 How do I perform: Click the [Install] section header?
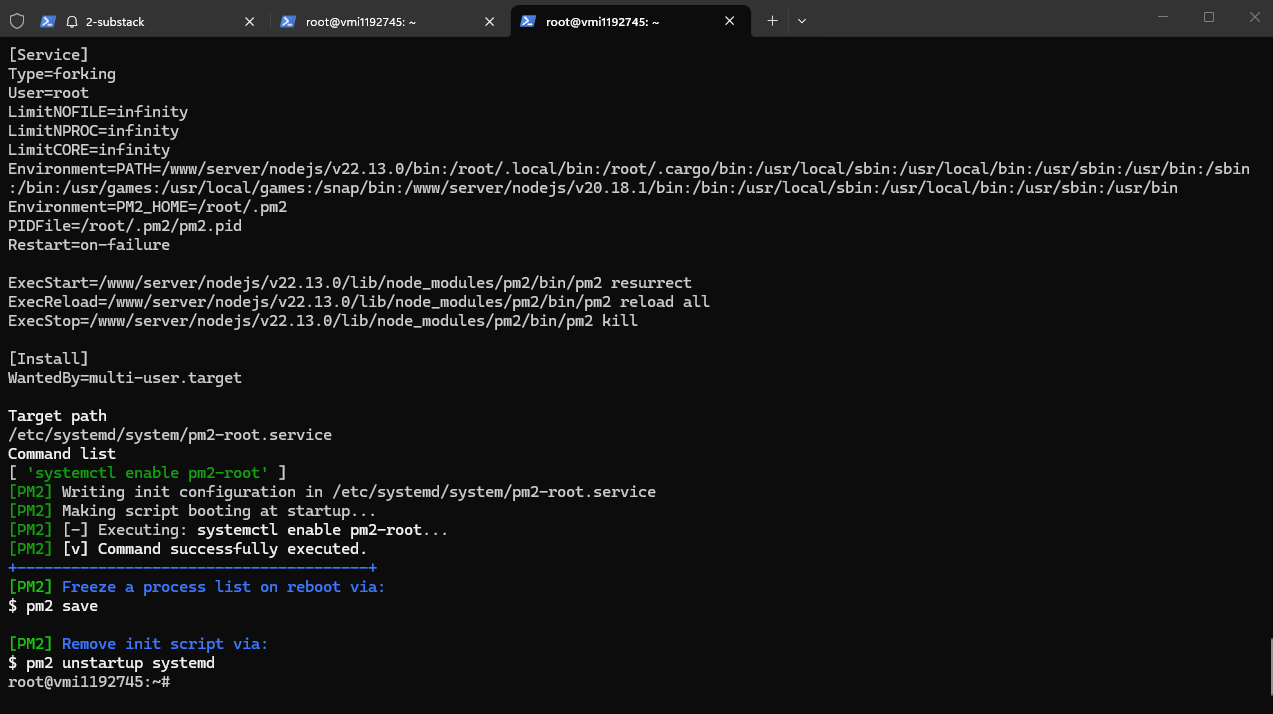[x=48, y=359]
